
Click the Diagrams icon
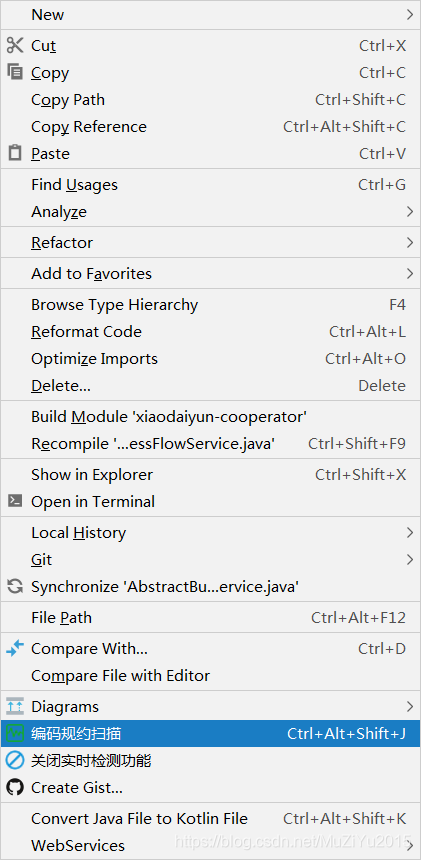click(15, 706)
